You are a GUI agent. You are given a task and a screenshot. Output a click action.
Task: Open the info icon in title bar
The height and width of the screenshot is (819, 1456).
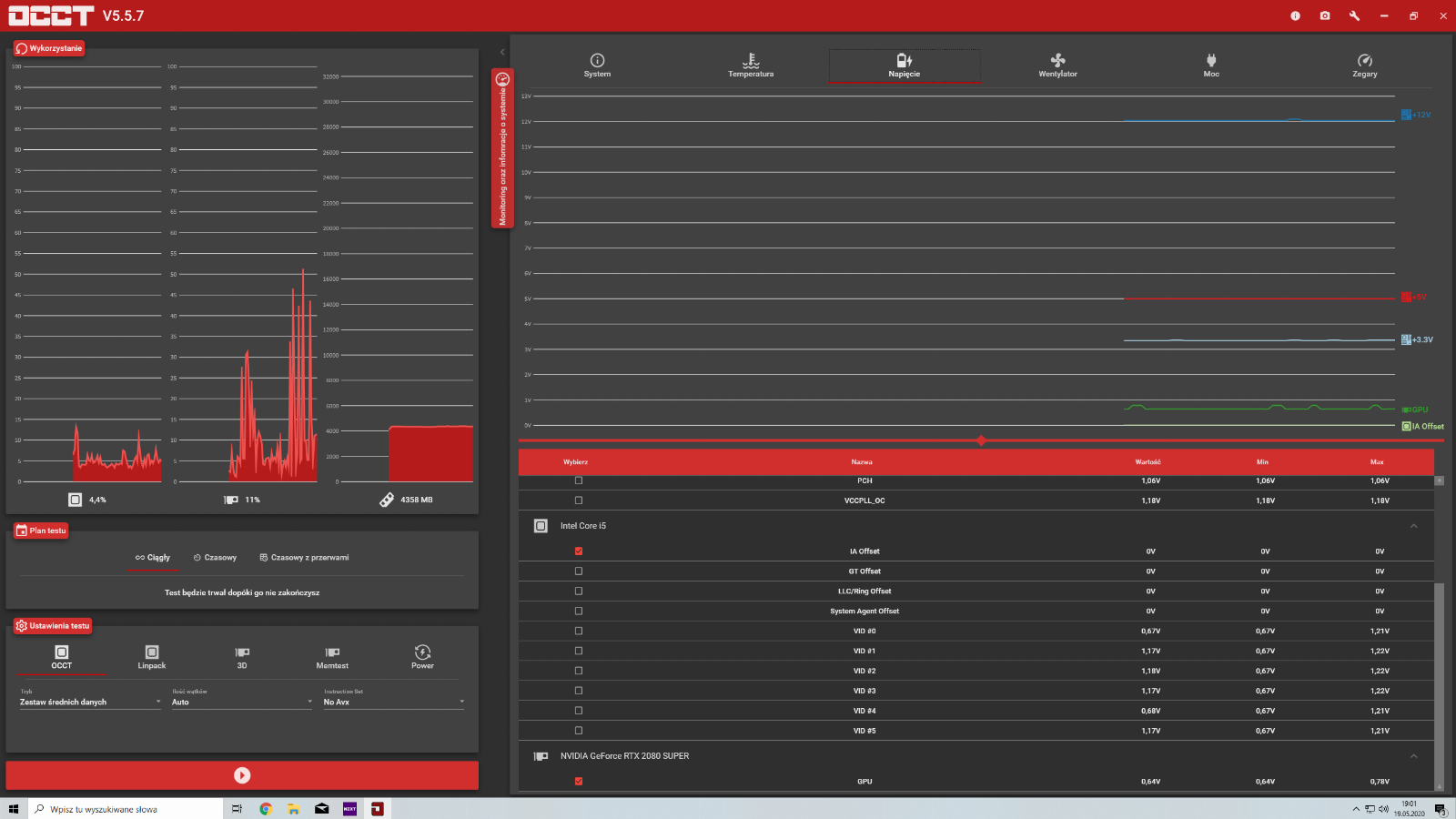pos(1295,15)
